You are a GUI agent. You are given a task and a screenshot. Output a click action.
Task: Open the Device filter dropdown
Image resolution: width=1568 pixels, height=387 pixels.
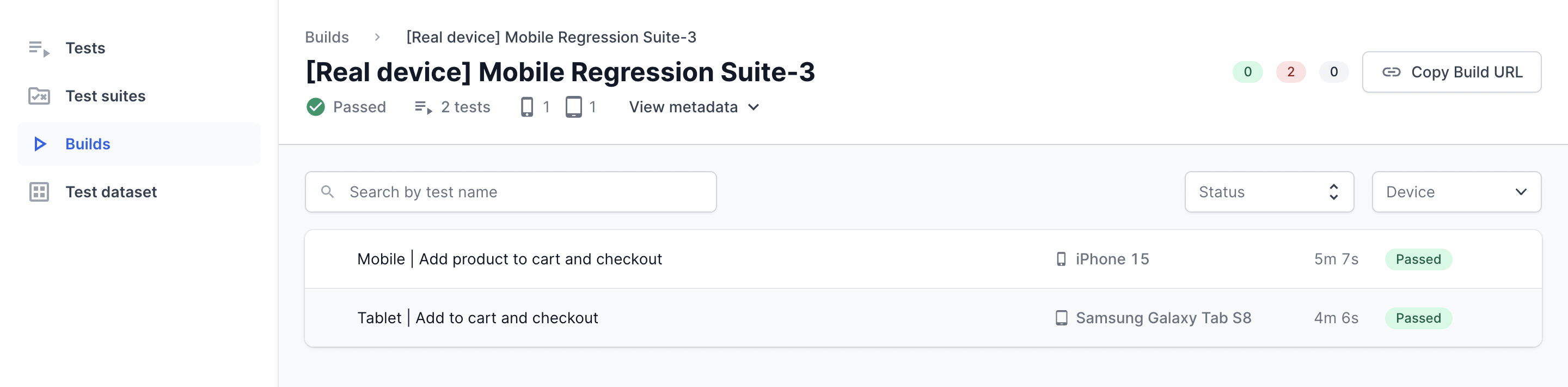(x=1455, y=192)
